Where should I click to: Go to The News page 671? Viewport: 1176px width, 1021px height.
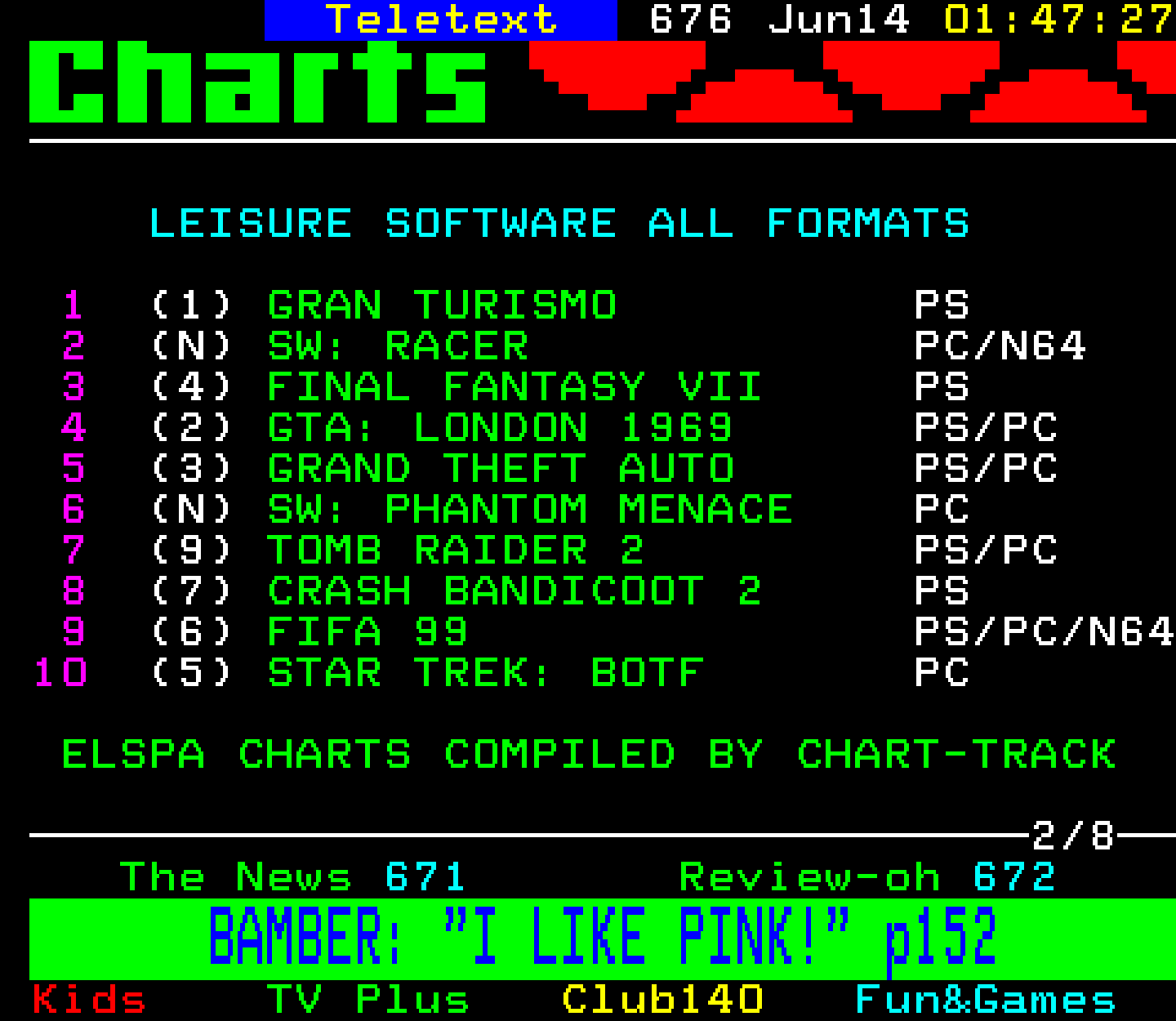tap(292, 877)
